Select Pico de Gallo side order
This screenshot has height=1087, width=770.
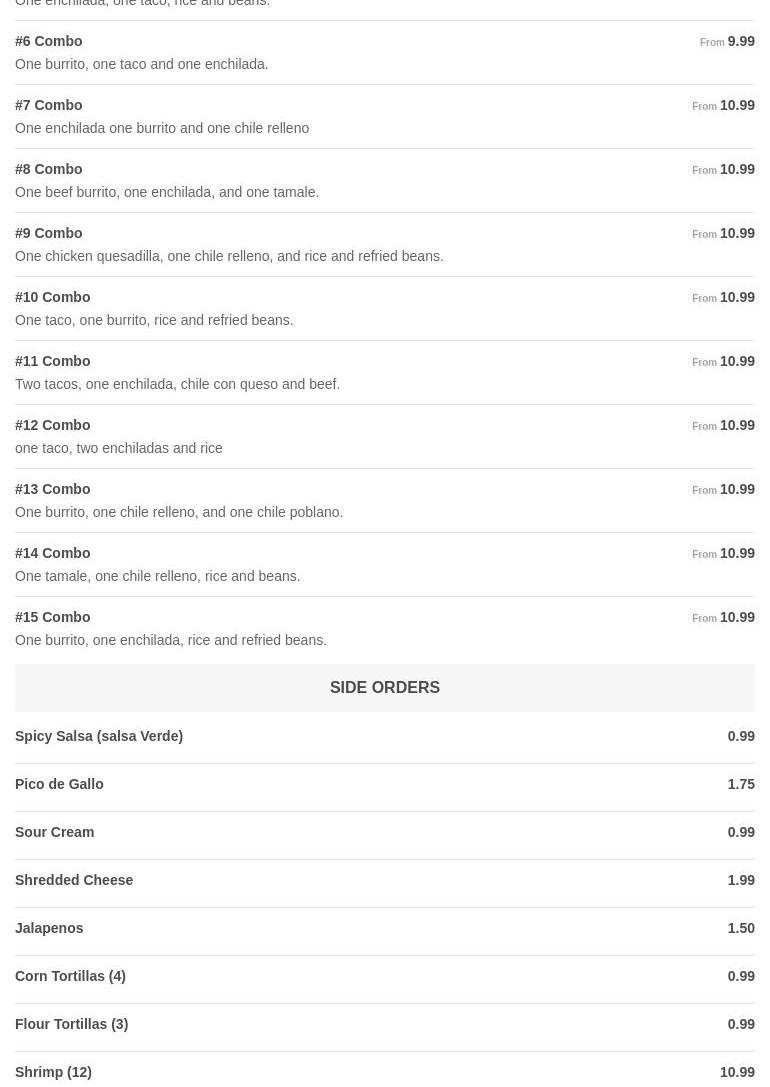tap(59, 785)
